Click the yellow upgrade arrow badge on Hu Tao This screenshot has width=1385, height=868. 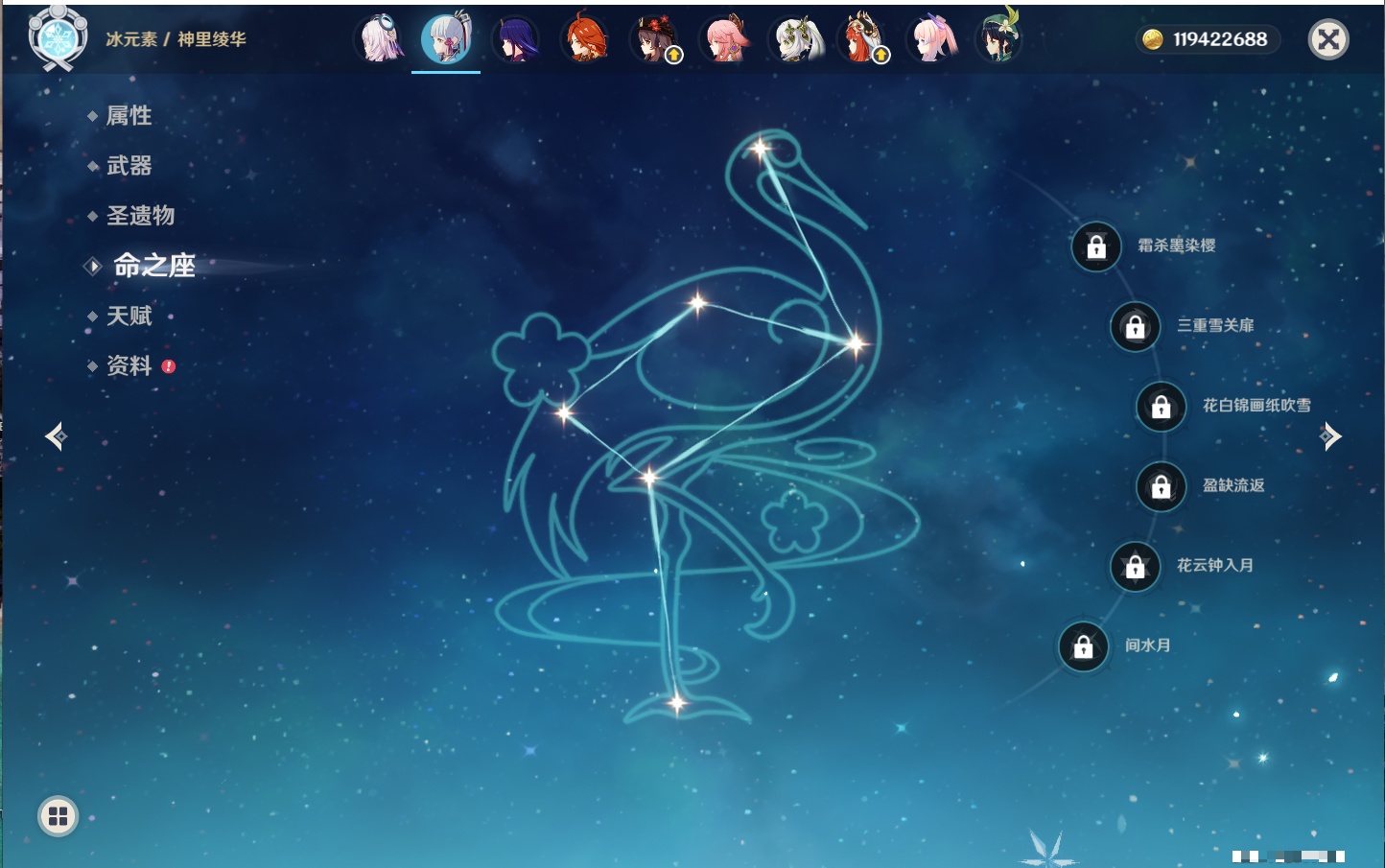[674, 56]
